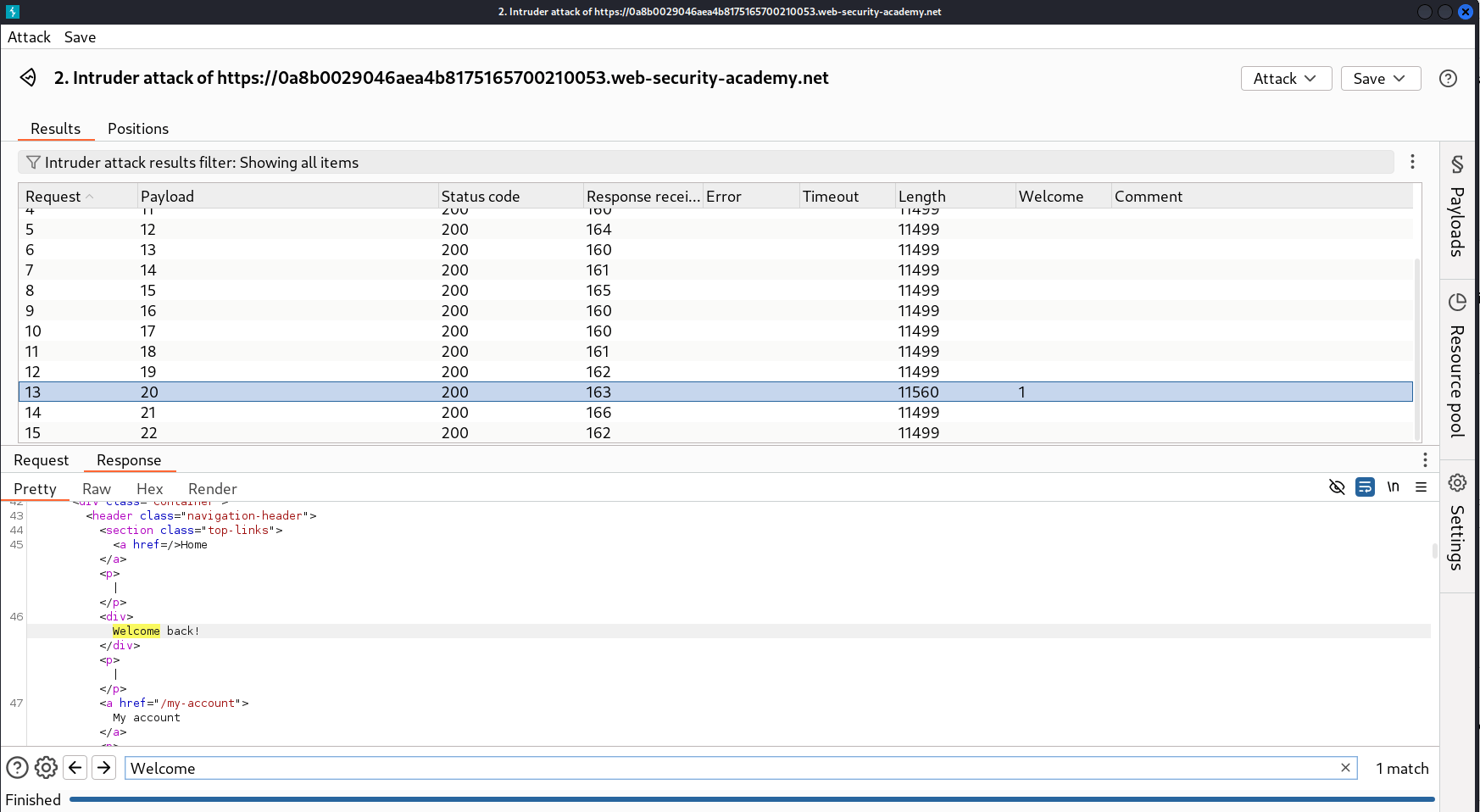The image size is (1480, 812).
Task: Click highlighted Welcome text in response
Action: coord(136,631)
